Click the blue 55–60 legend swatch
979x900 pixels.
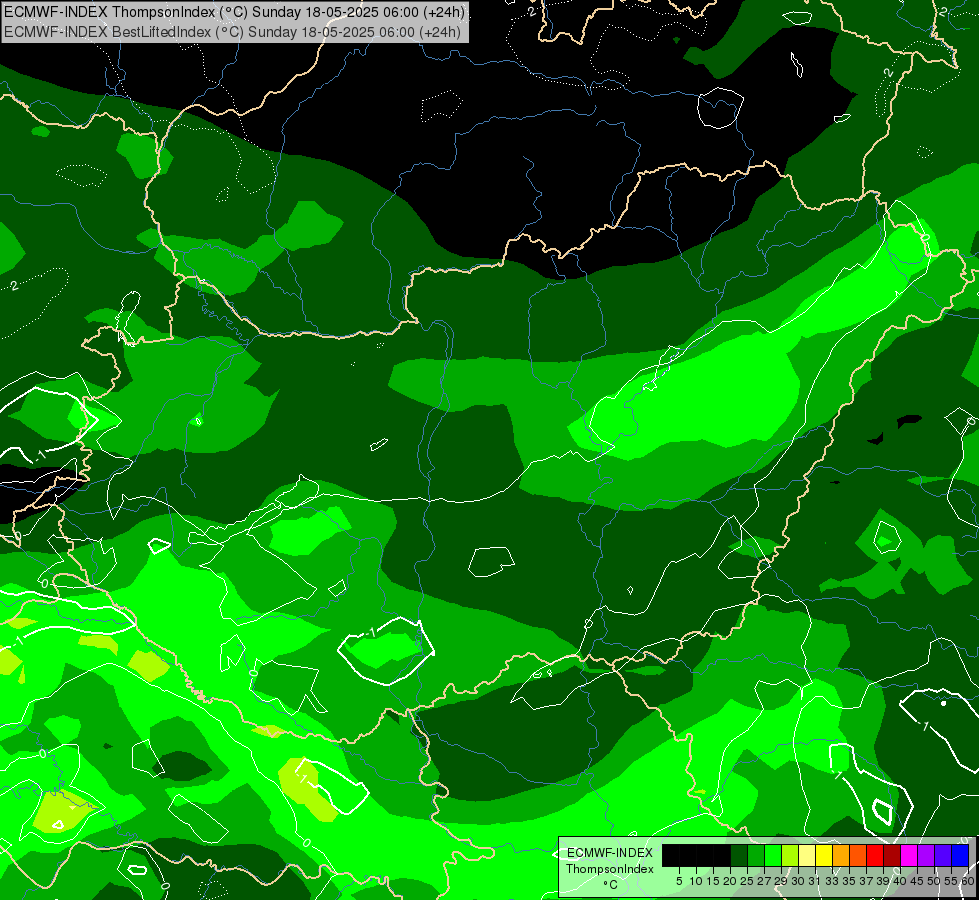coord(960,855)
